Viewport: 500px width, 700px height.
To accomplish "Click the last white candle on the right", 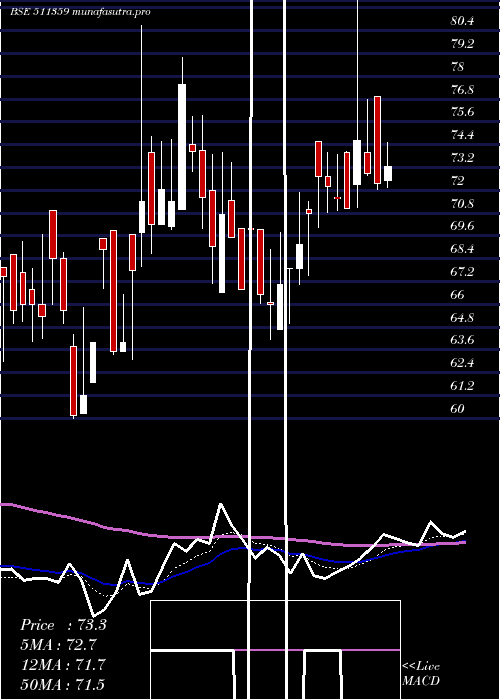I will point(388,173).
